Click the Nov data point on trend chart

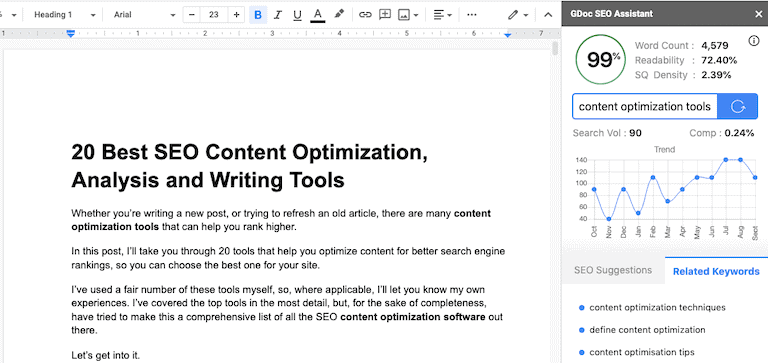coord(609,219)
